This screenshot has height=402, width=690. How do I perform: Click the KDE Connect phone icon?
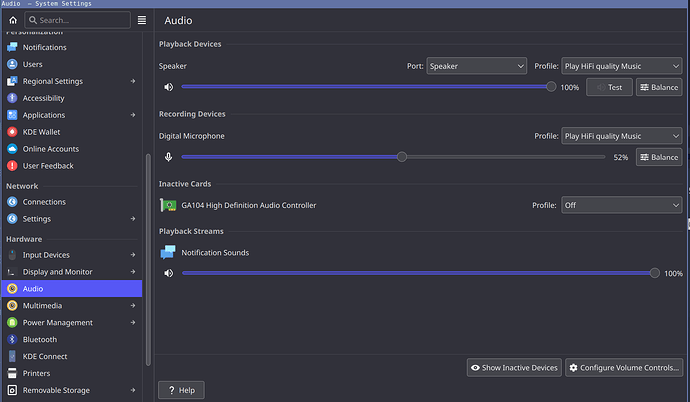pyautogui.click(x=12, y=356)
